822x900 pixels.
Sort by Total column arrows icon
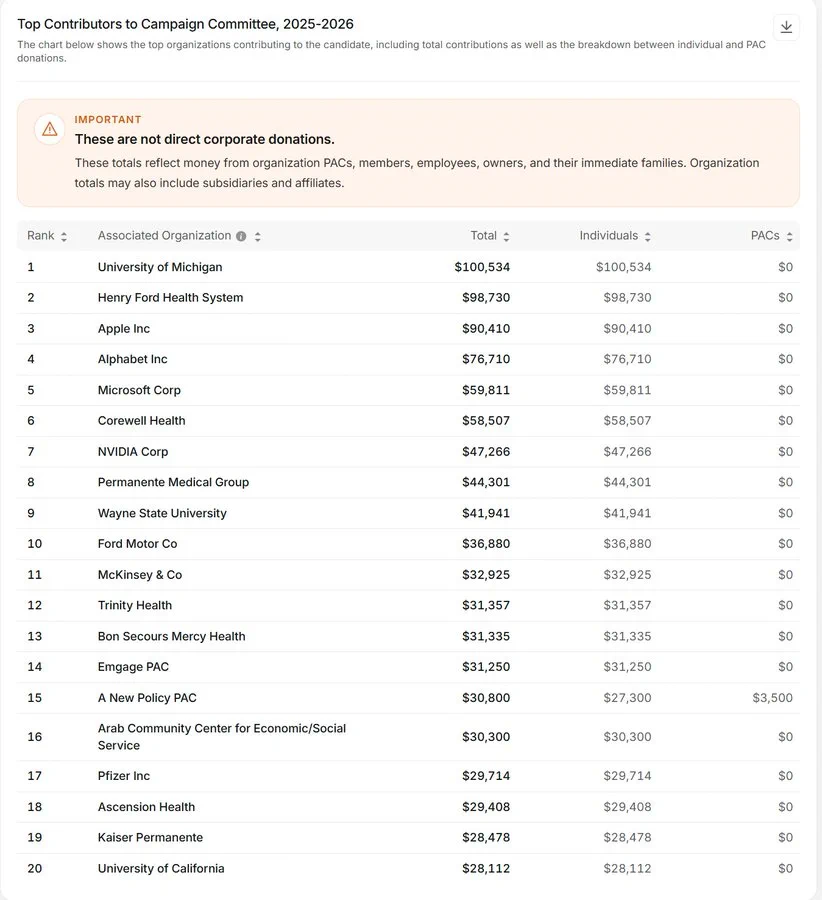[x=506, y=236]
